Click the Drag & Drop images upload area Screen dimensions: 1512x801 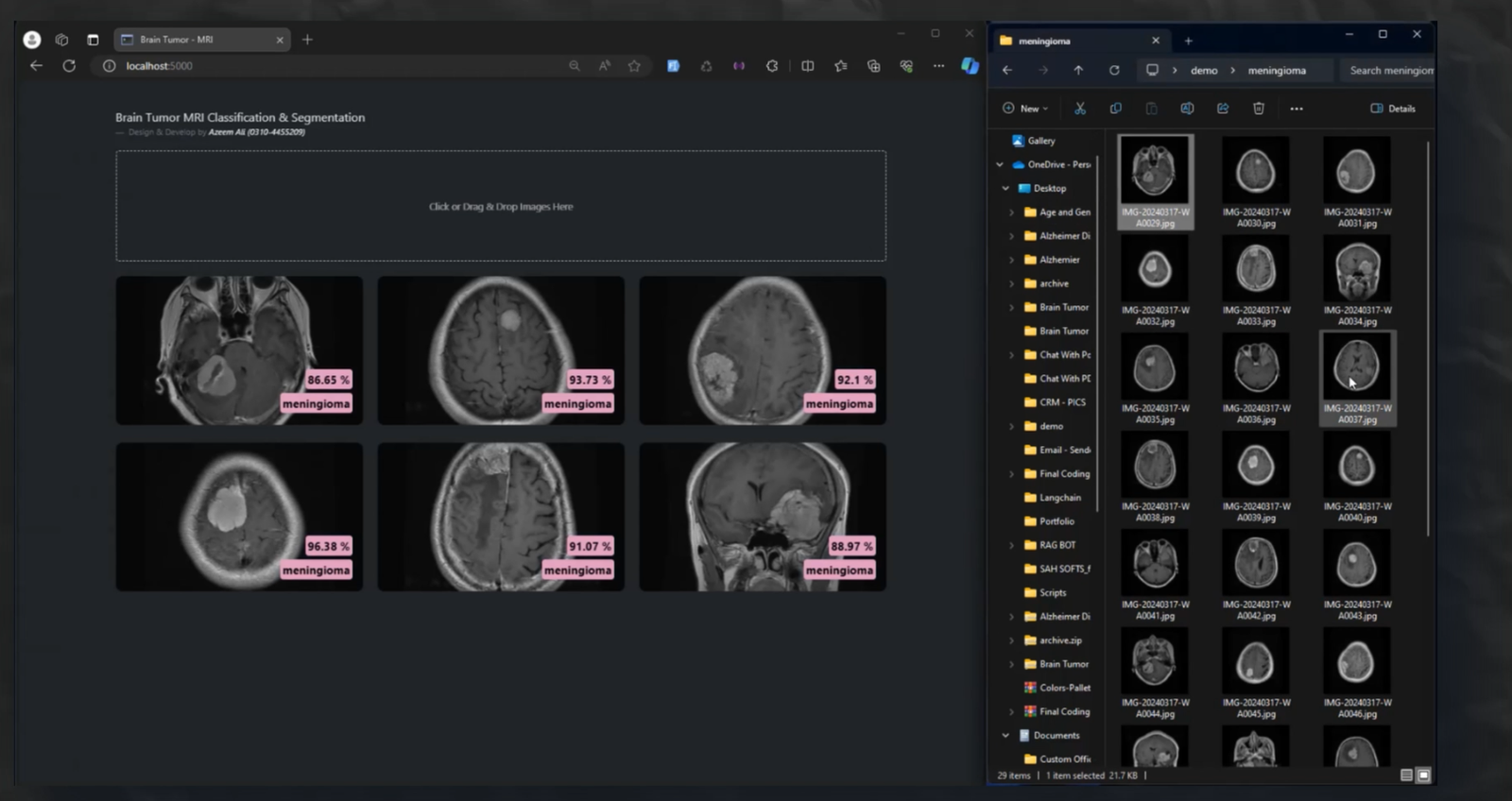(501, 206)
